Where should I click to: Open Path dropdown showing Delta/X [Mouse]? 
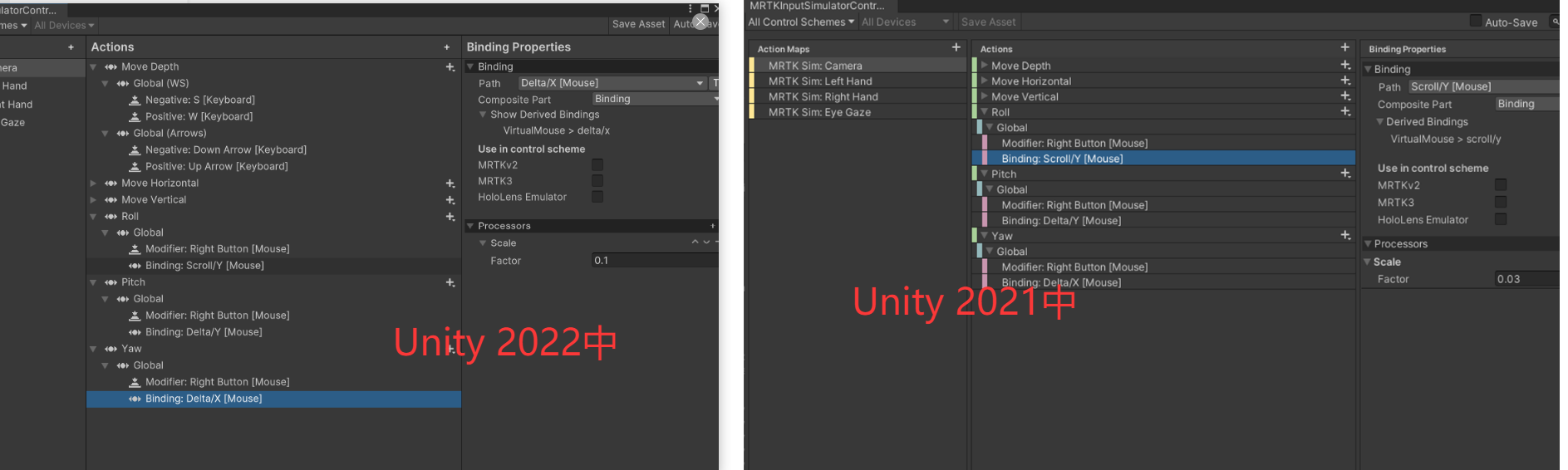pyautogui.click(x=612, y=83)
